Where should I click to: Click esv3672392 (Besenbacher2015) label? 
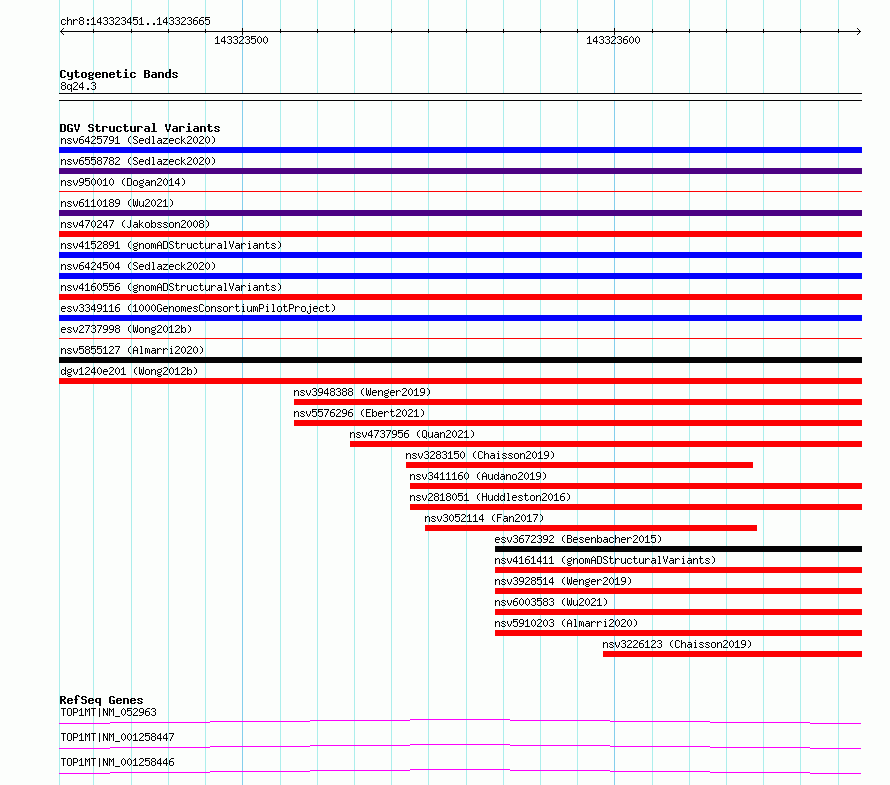(578, 539)
